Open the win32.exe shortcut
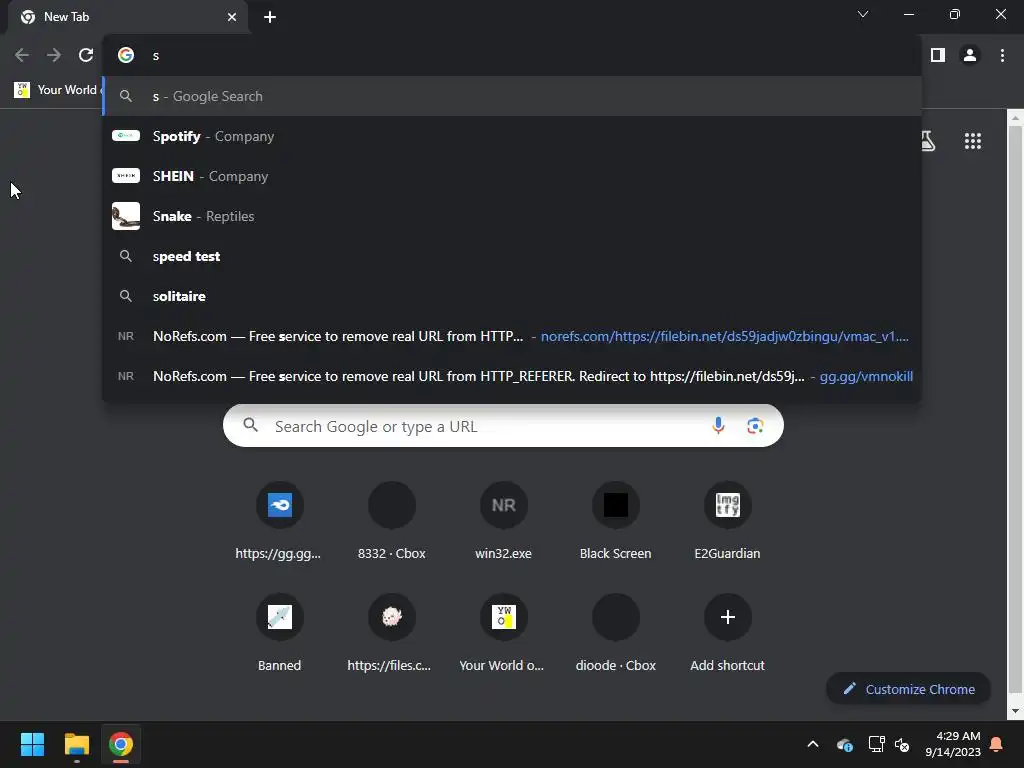Image resolution: width=1024 pixels, height=768 pixels. coord(504,521)
